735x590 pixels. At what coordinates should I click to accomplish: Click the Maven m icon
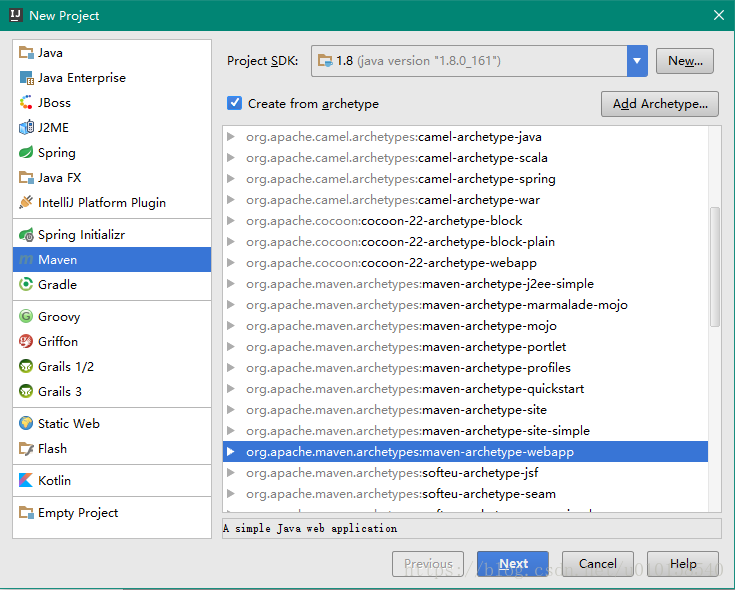(x=26, y=260)
